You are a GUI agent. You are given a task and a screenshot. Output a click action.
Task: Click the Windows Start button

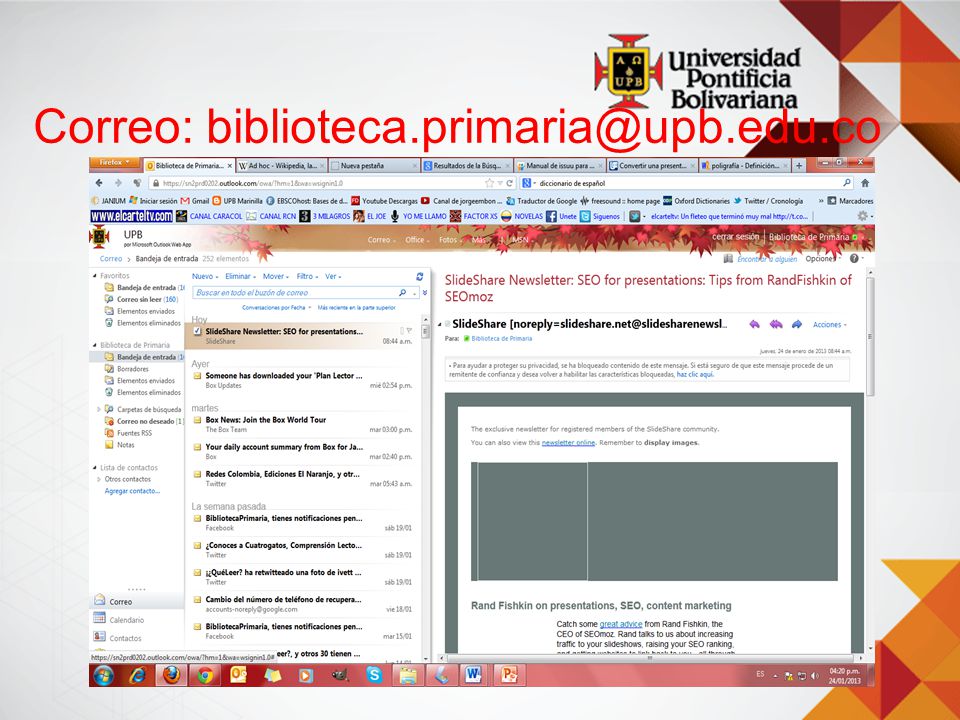click(103, 675)
